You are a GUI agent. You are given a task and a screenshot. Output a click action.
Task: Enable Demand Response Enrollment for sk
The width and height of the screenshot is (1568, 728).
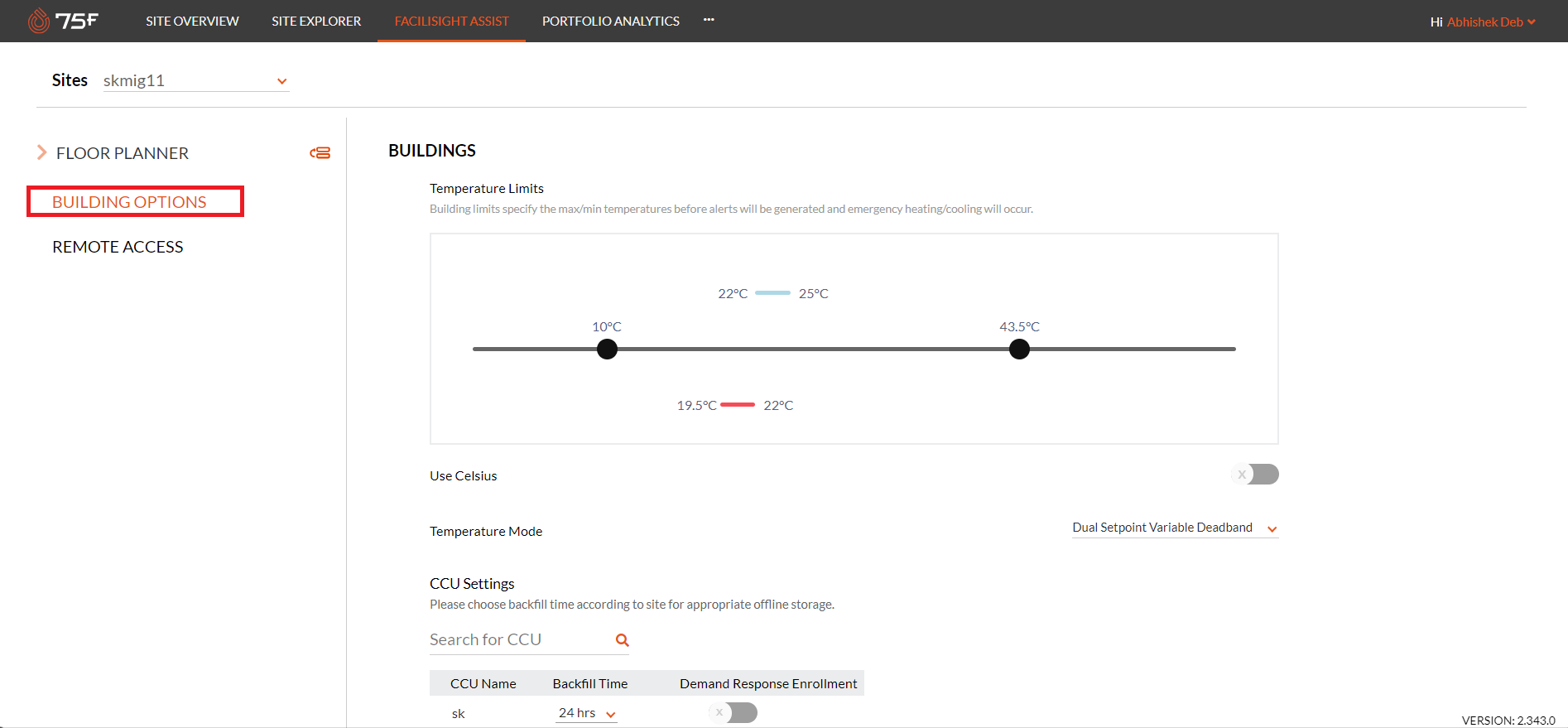click(x=733, y=713)
